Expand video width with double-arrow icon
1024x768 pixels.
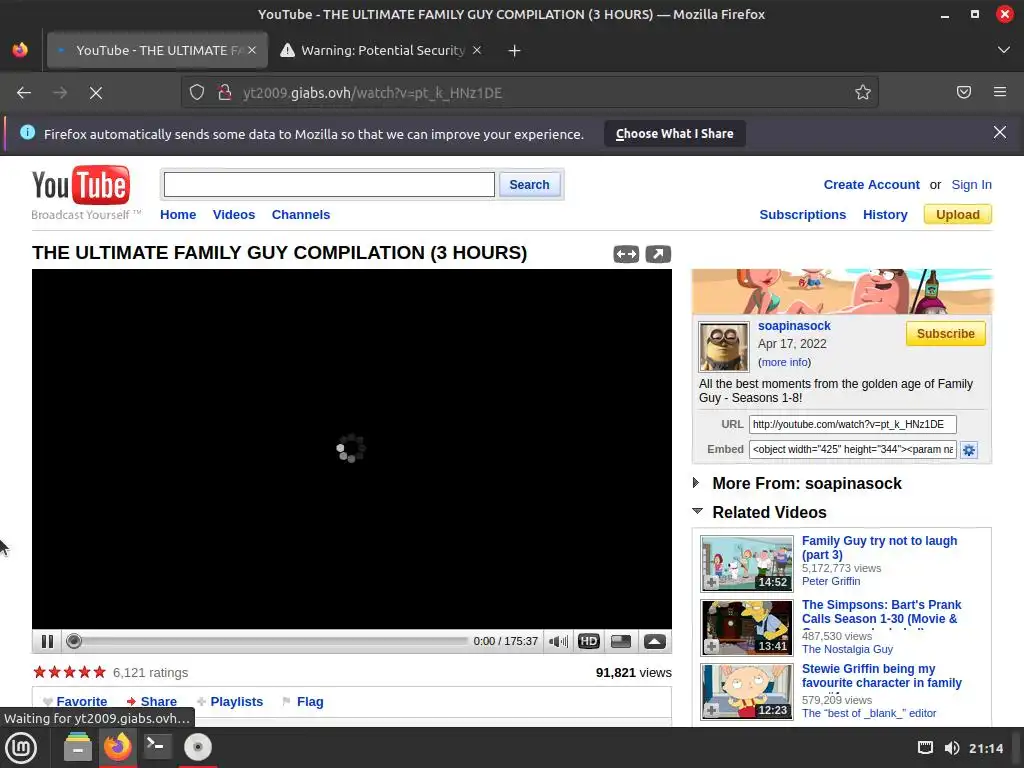[x=626, y=254]
